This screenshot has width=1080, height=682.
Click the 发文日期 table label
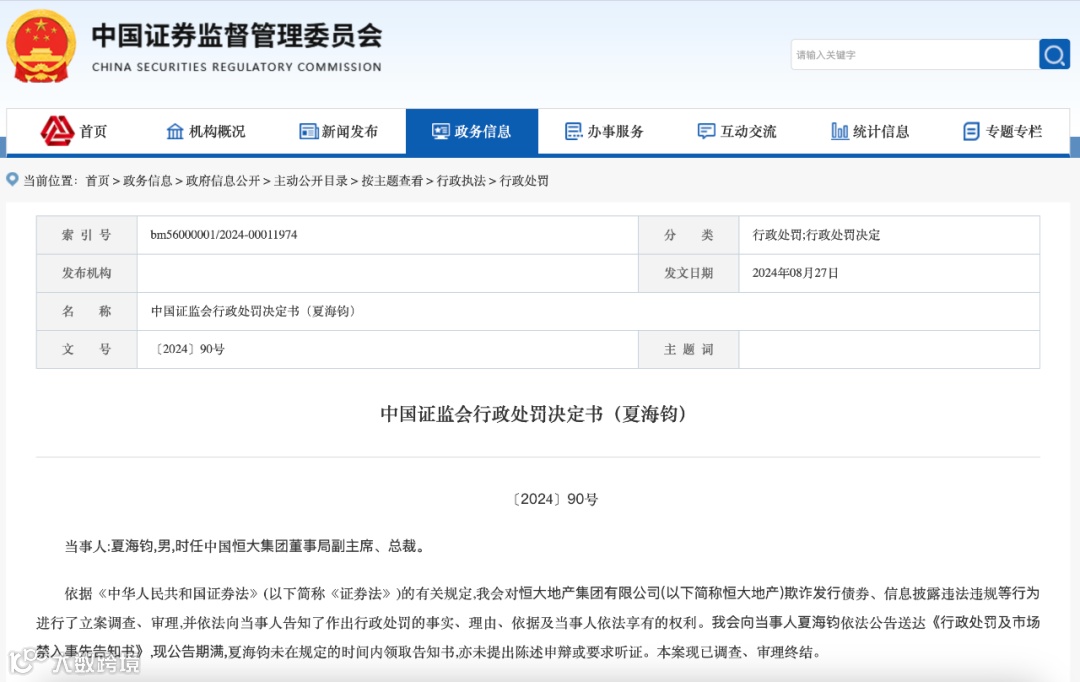[688, 273]
